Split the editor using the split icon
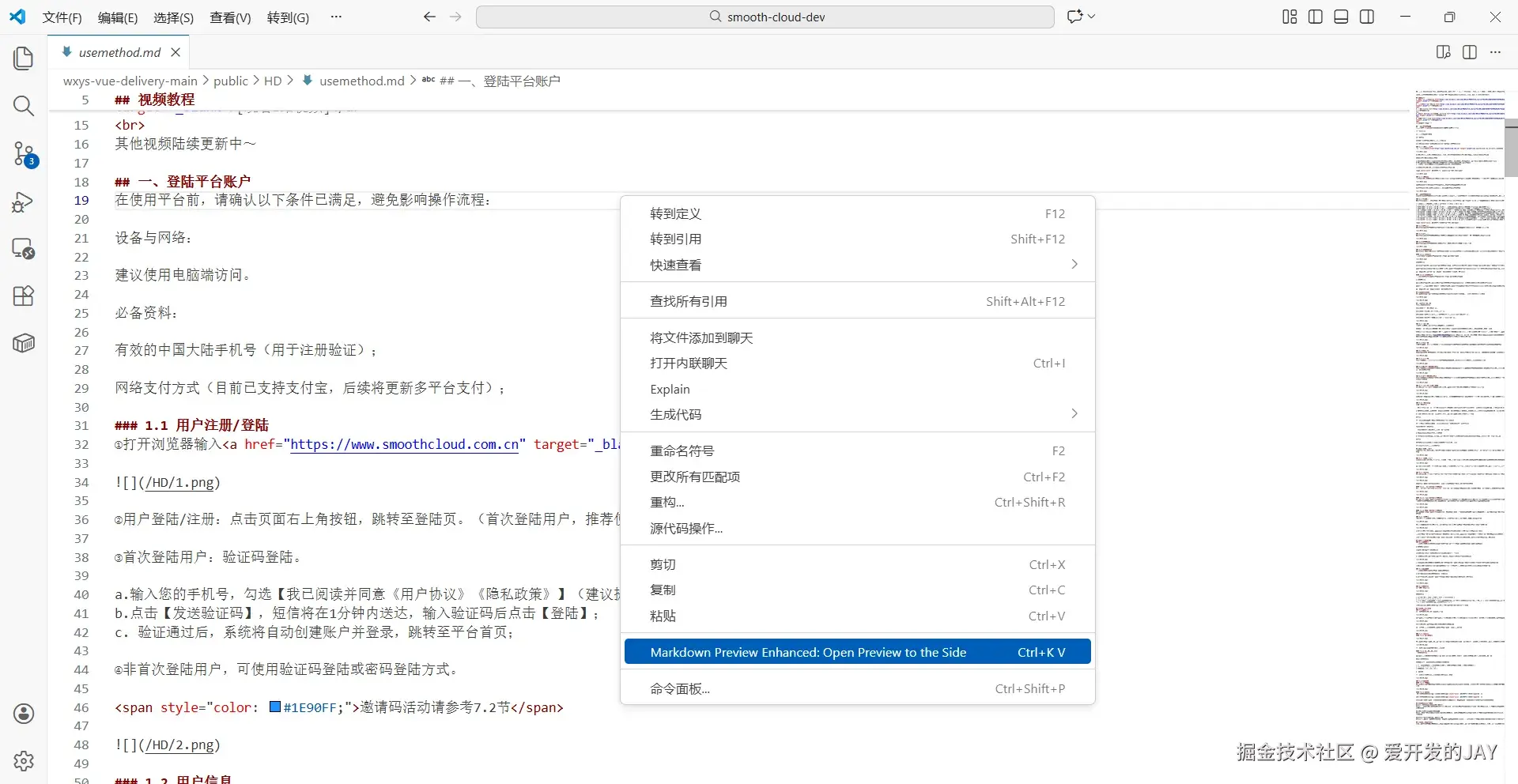The width and height of the screenshot is (1518, 784). pos(1470,52)
